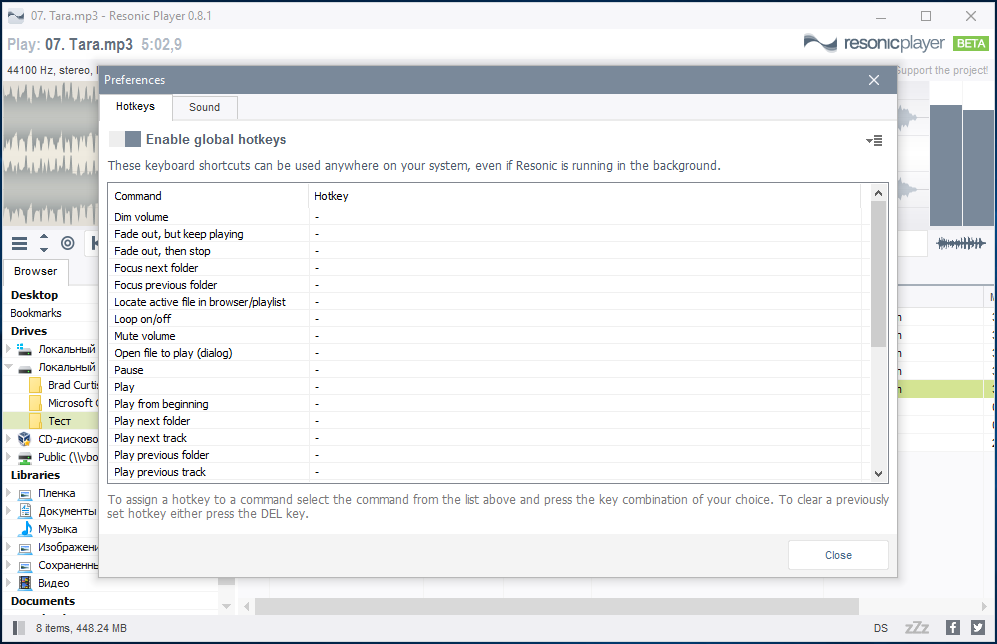Click the Музыка library icon
The width and height of the screenshot is (997, 644).
pos(25,528)
